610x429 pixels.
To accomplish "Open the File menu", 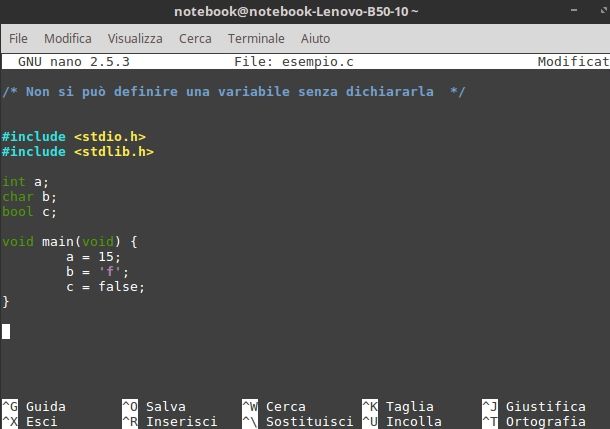I will coord(18,39).
